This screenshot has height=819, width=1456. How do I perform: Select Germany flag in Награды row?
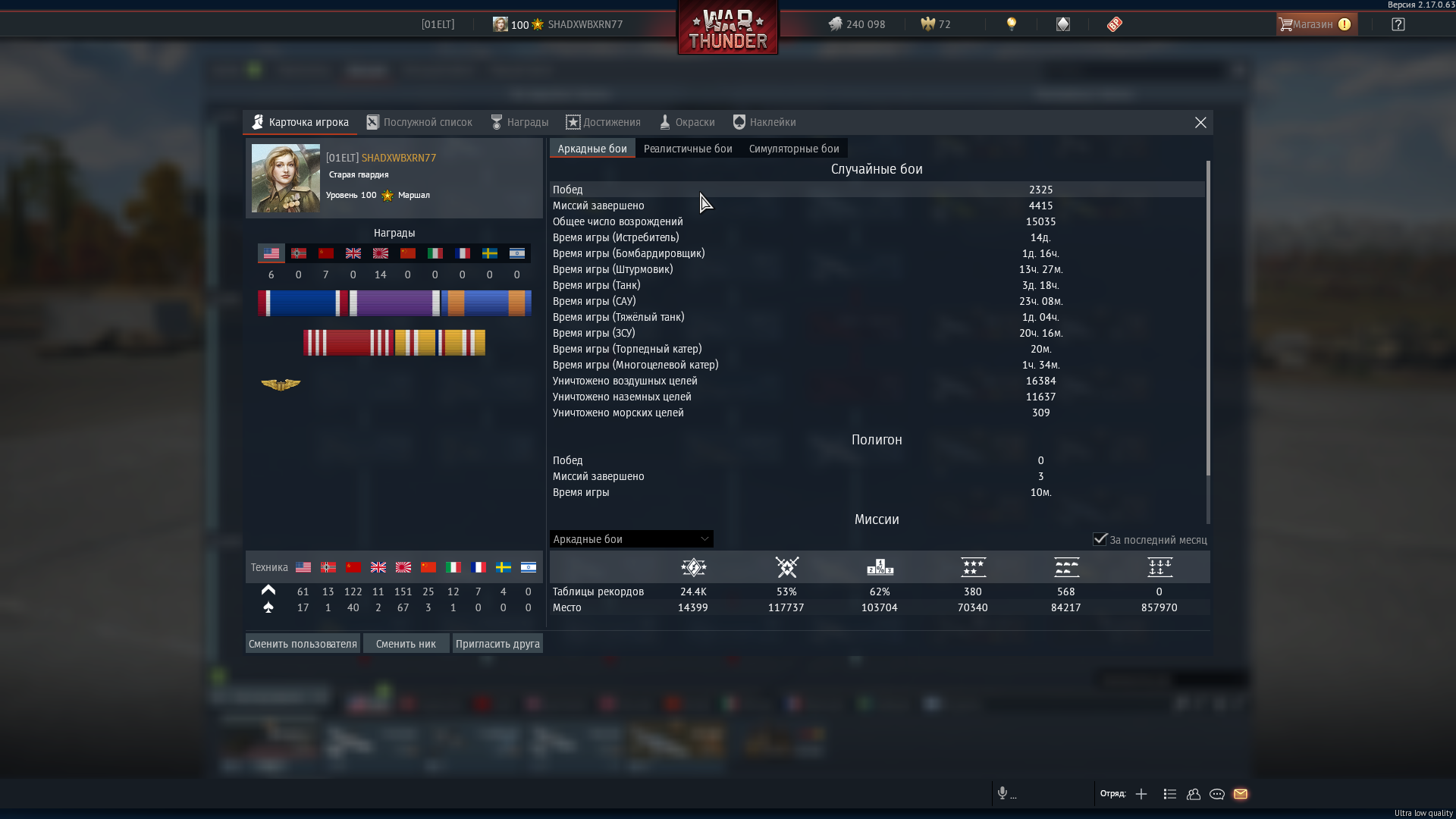tap(299, 253)
